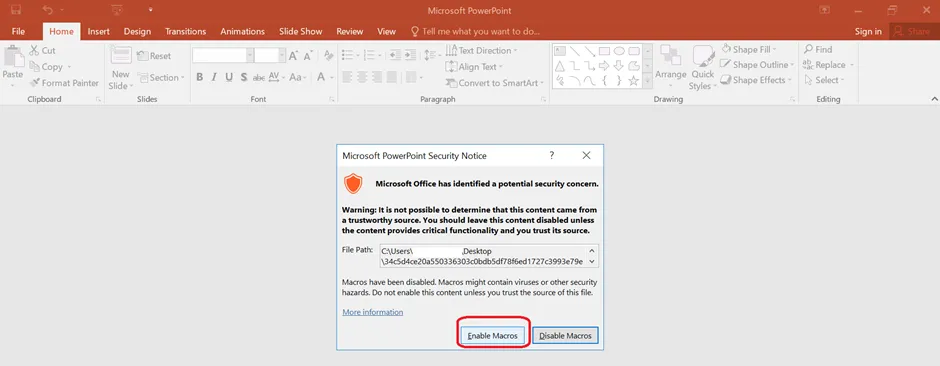Open the Shape Outline dropdown
Screen dimensions: 940x366
pos(757,65)
